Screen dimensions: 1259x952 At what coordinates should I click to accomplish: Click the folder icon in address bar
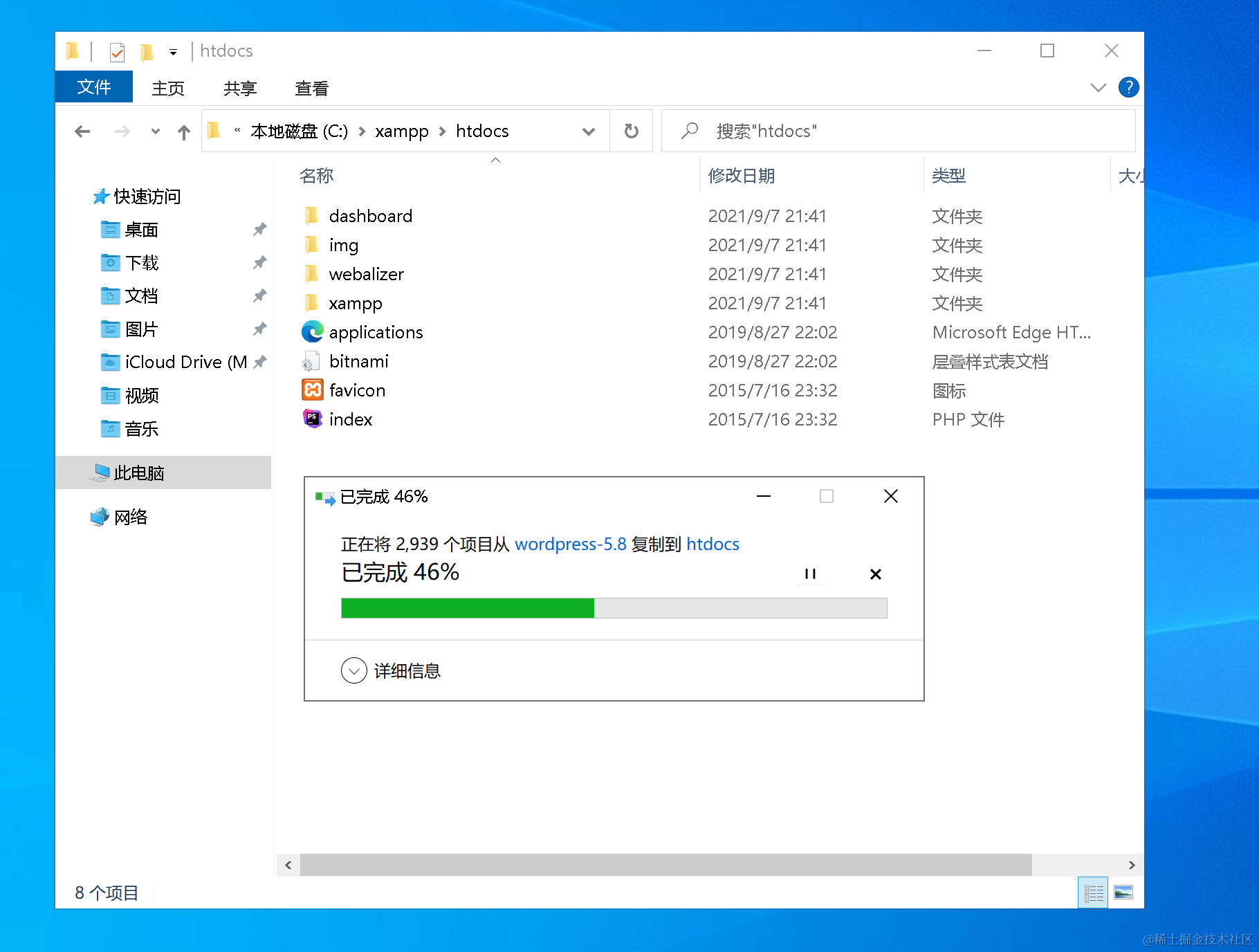click(x=214, y=131)
